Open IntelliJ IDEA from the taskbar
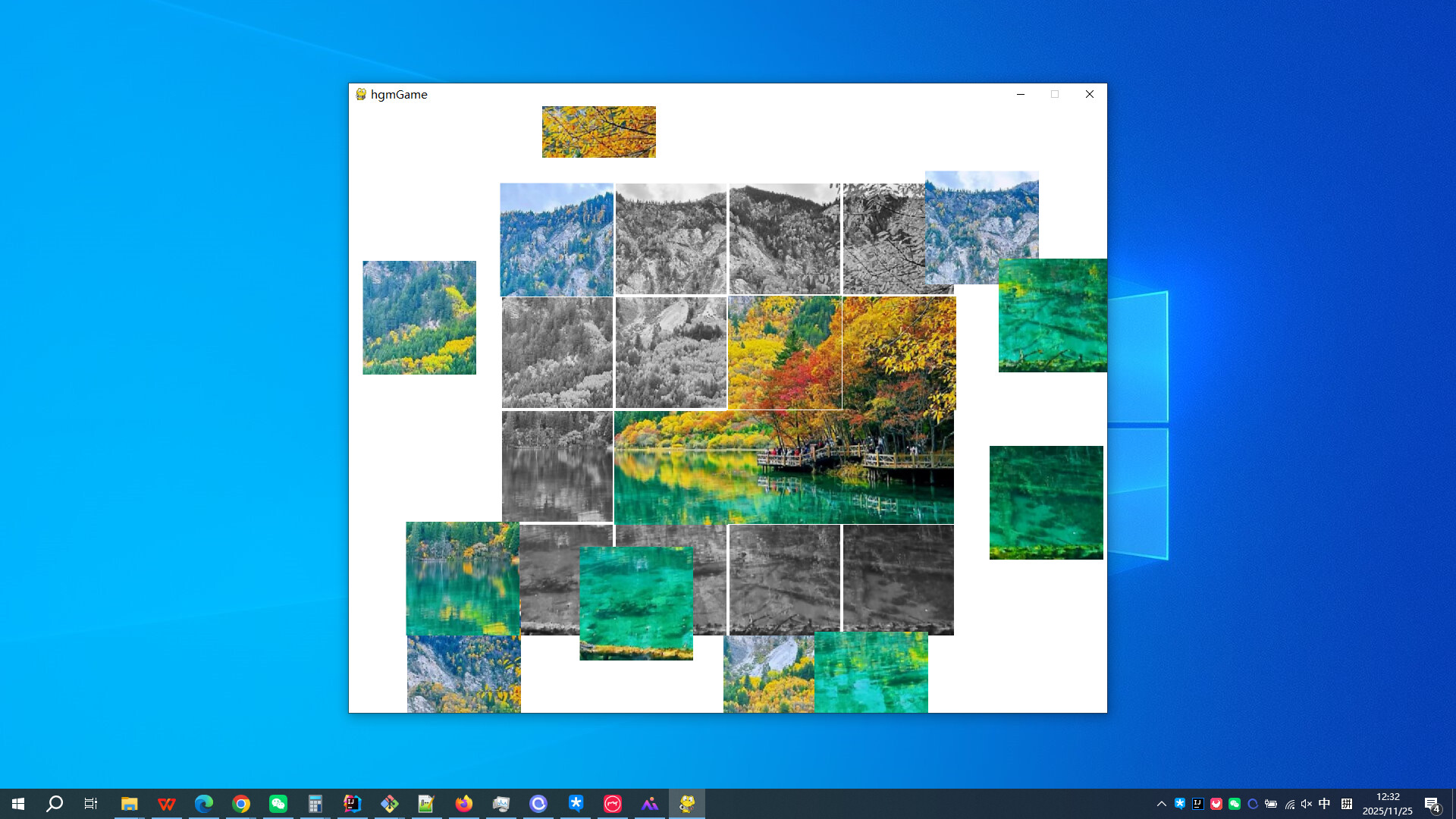The width and height of the screenshot is (1456, 819). point(353,803)
